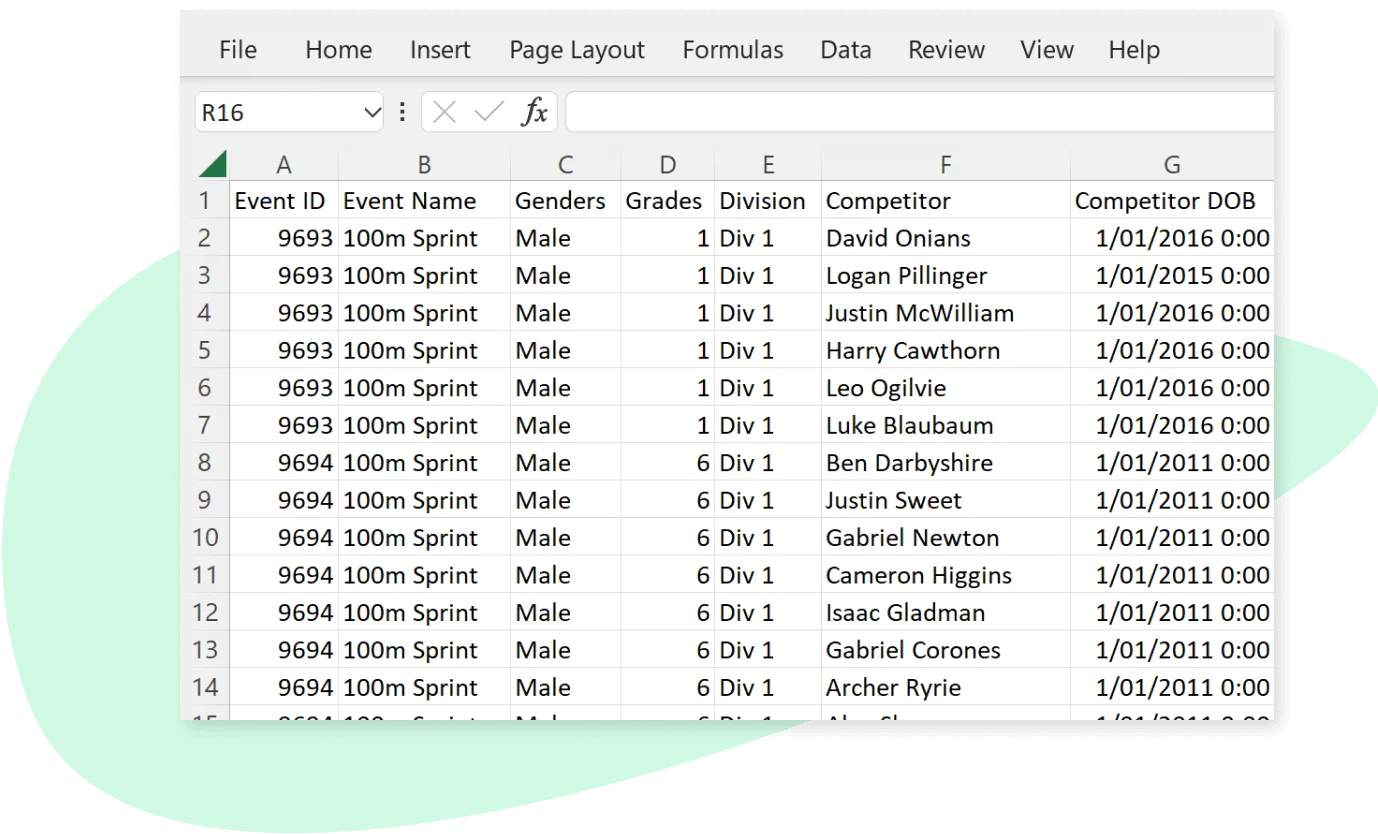Open the Review ribbon tab
The width and height of the screenshot is (1378, 834).
click(x=945, y=49)
